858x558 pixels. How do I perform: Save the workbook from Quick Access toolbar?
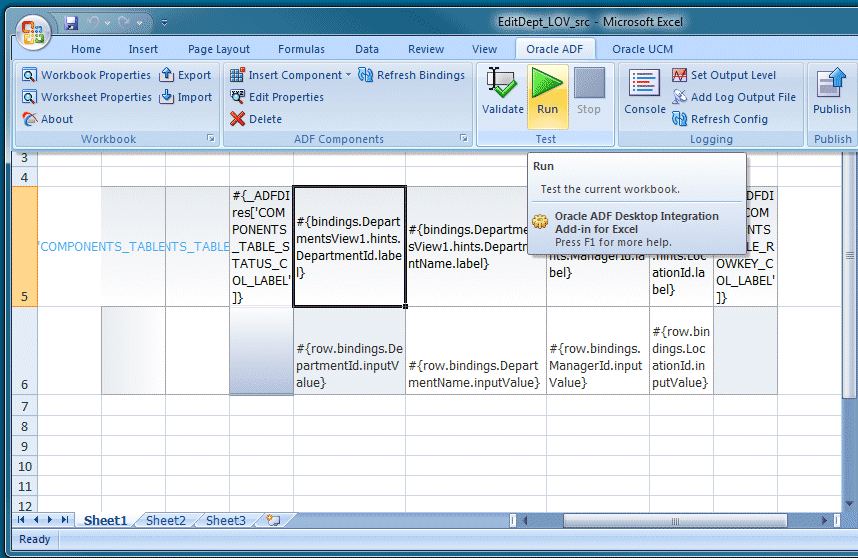tap(71, 23)
